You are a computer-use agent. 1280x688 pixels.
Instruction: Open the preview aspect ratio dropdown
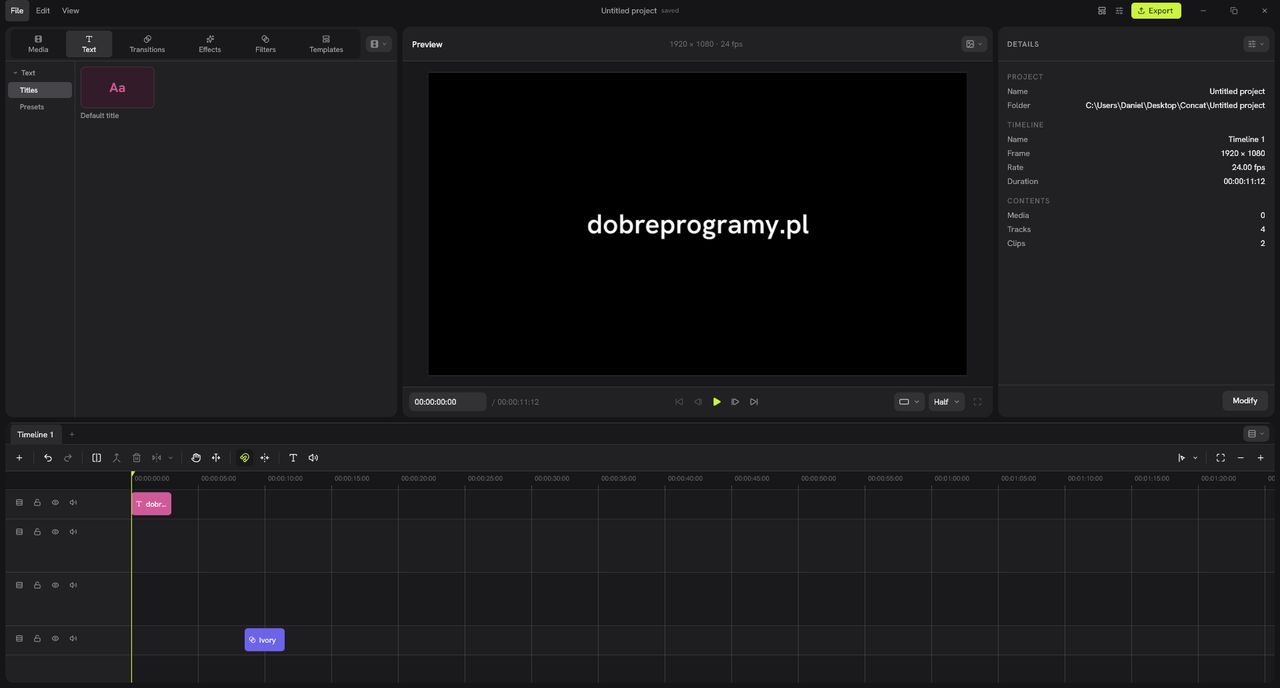909,402
